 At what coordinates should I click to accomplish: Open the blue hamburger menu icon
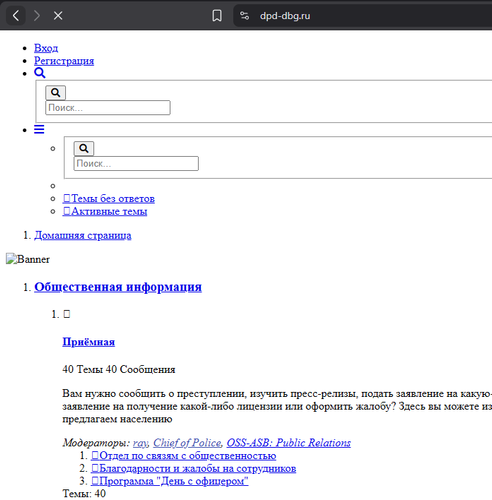(x=39, y=129)
